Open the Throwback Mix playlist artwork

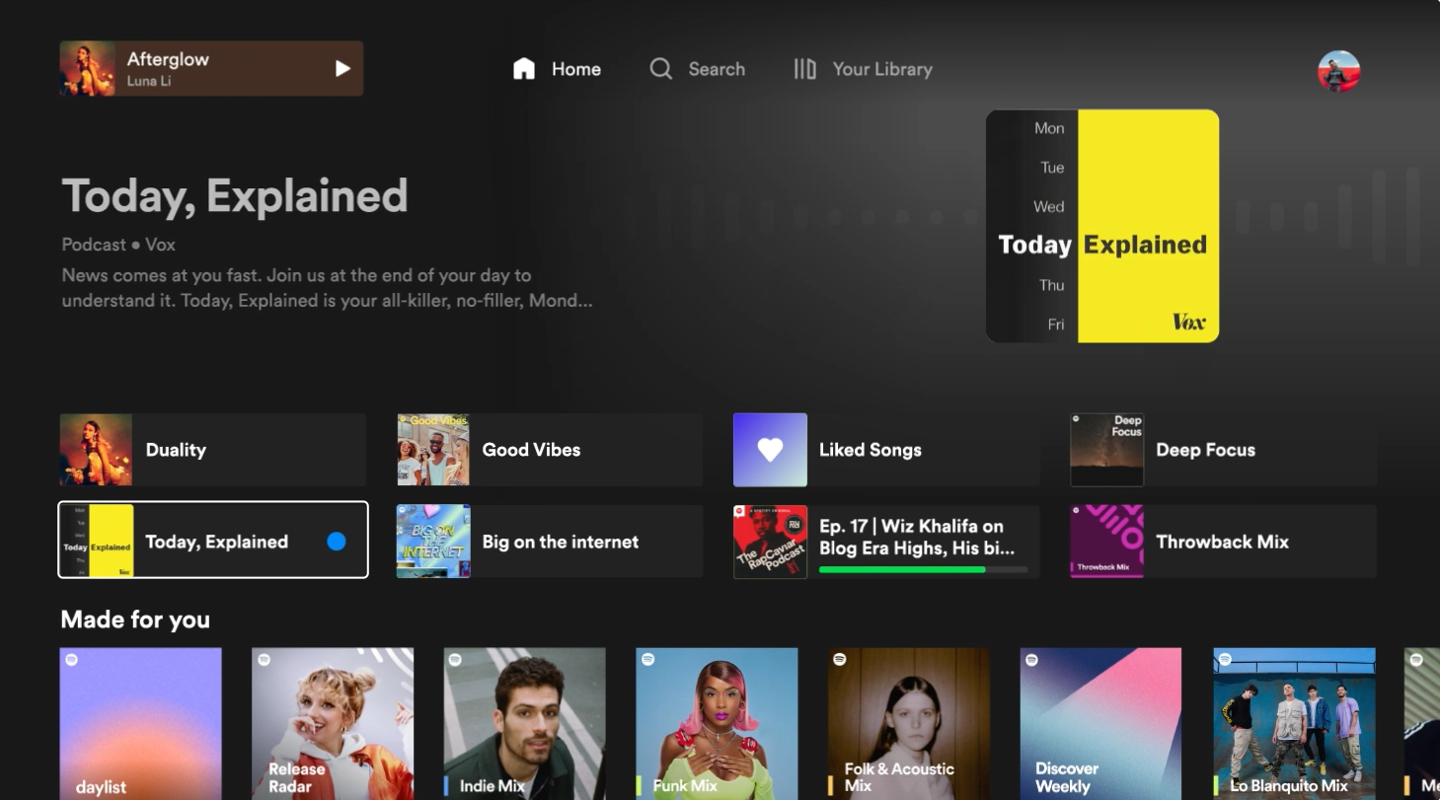(1106, 541)
